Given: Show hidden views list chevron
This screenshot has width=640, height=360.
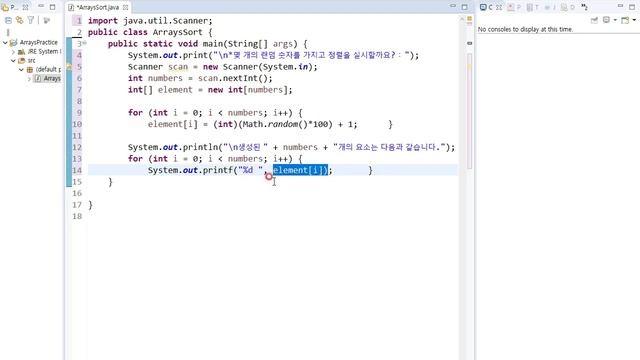Looking at the screenshot, I should (584, 7).
